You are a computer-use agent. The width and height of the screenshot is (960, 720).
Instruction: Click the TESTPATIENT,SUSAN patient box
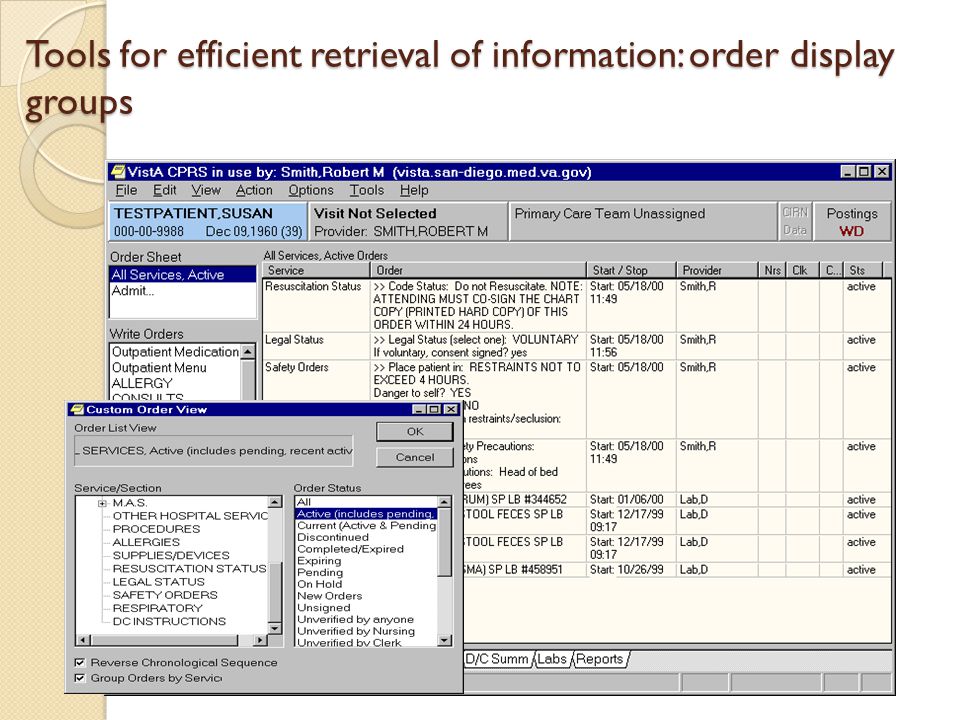click(x=208, y=222)
